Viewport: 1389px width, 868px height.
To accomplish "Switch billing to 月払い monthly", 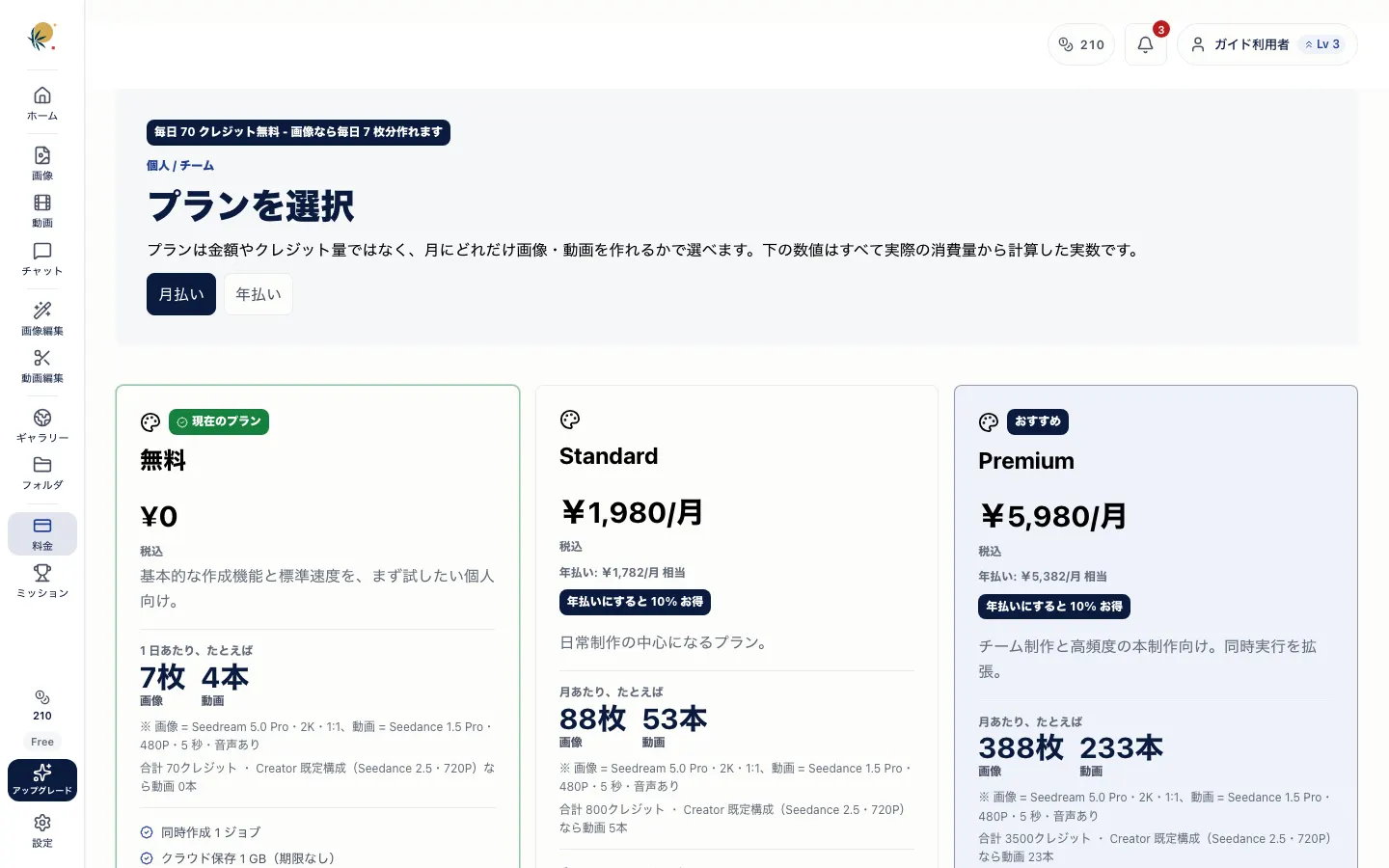I will (x=181, y=294).
